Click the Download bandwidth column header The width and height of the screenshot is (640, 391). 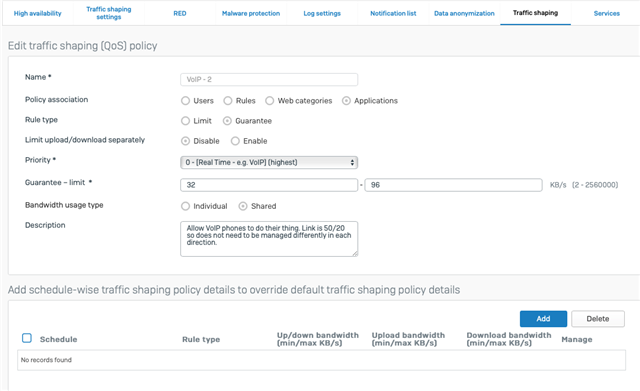coord(509,339)
